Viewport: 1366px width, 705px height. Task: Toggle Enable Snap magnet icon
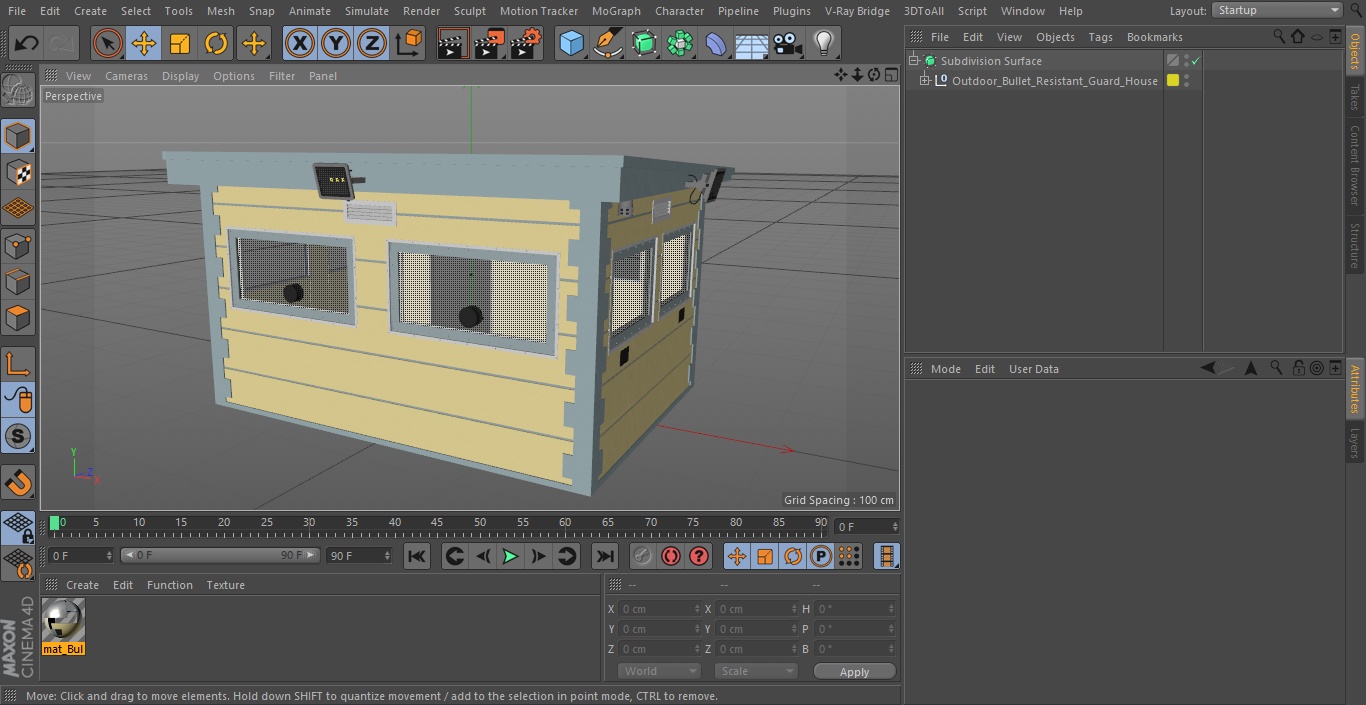(18, 483)
